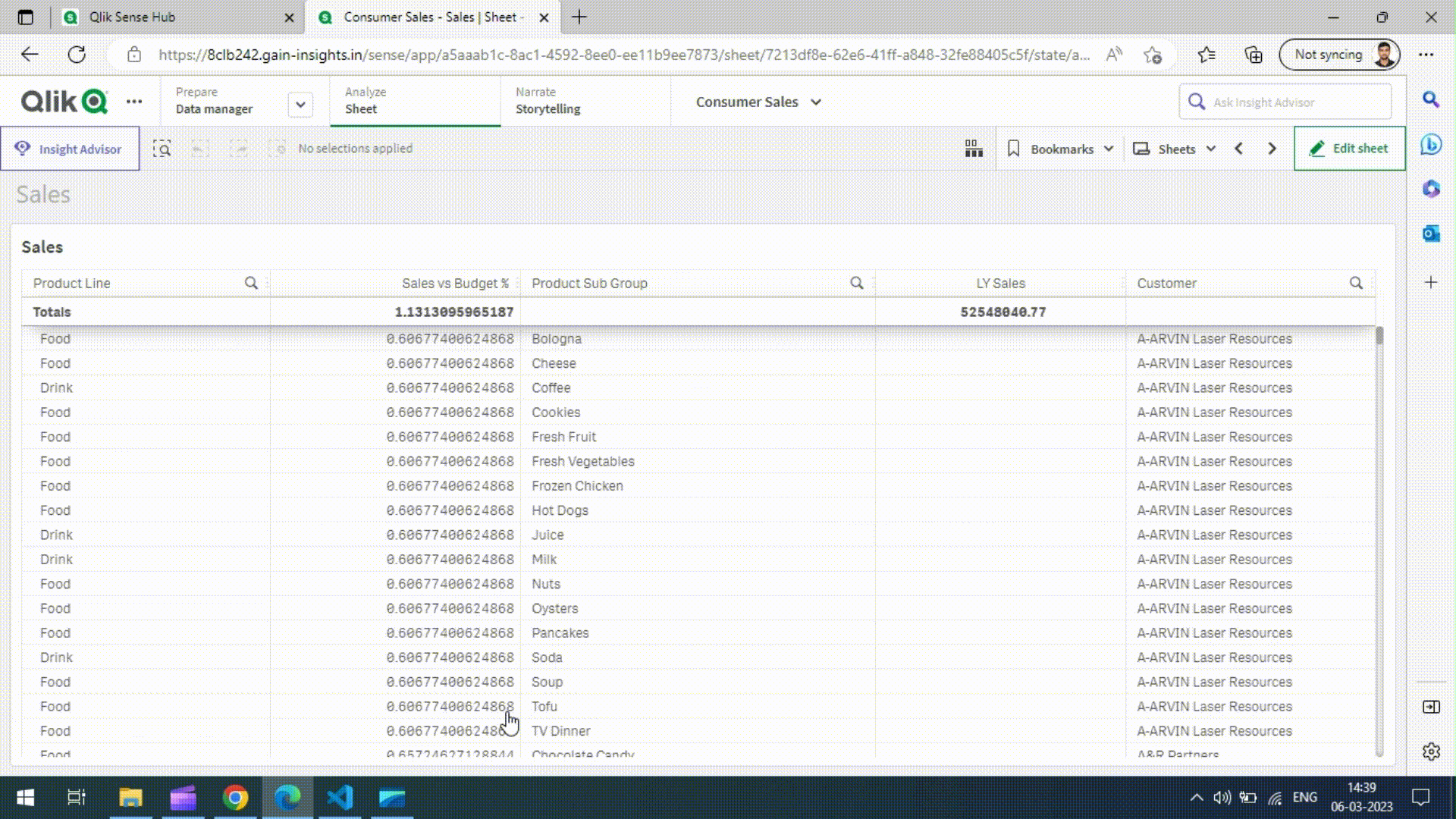Open Edge settings and more menu

1426,55
